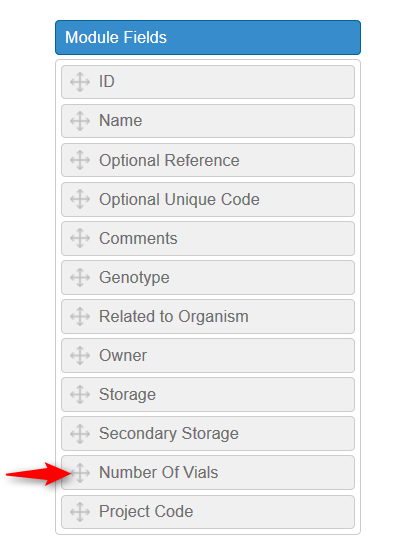
Task: Select the Secondary Storage field label
Action: coord(169,434)
